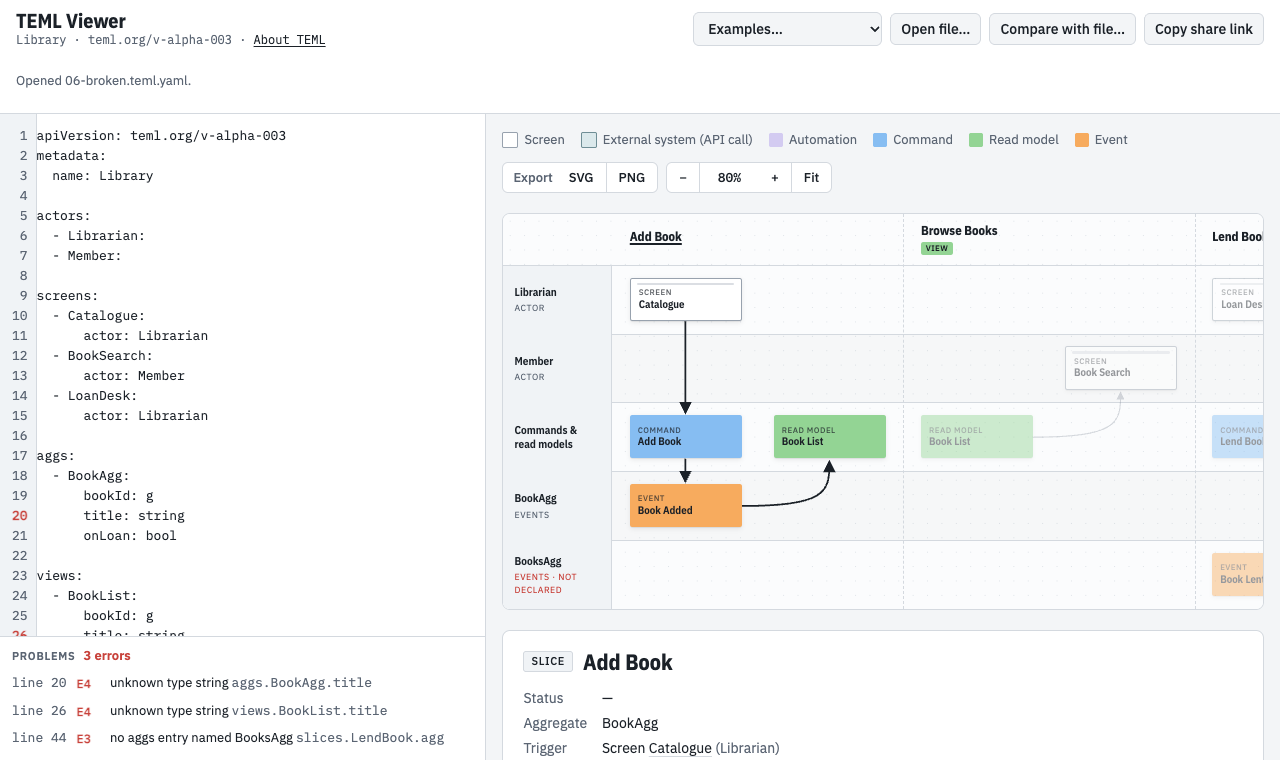This screenshot has width=1280, height=760.
Task: Export diagram as PNG
Action: tap(632, 177)
